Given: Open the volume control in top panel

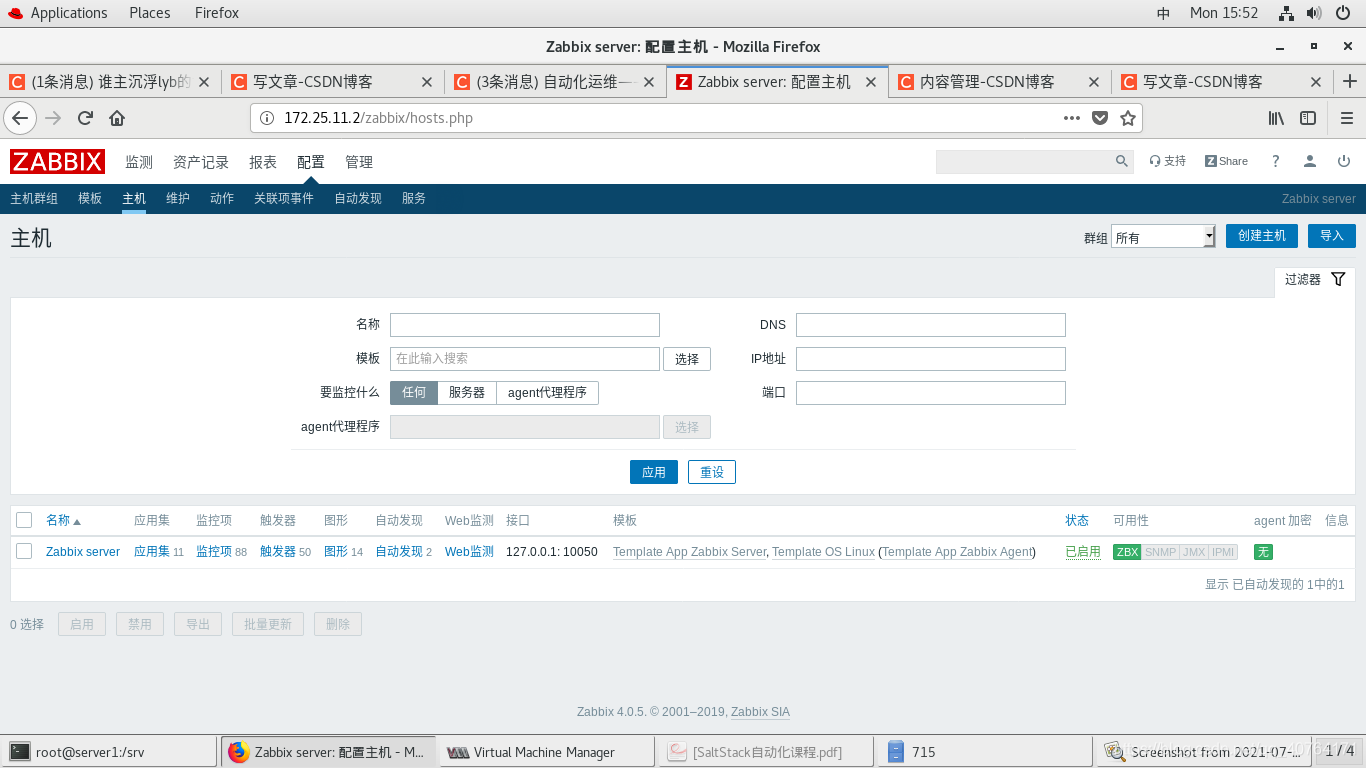Looking at the screenshot, I should click(1315, 13).
